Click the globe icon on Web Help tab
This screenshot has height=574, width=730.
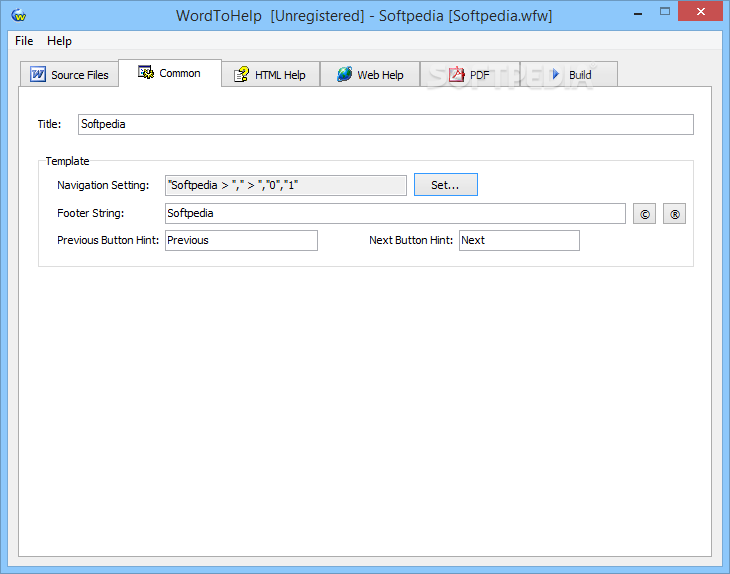[x=345, y=74]
